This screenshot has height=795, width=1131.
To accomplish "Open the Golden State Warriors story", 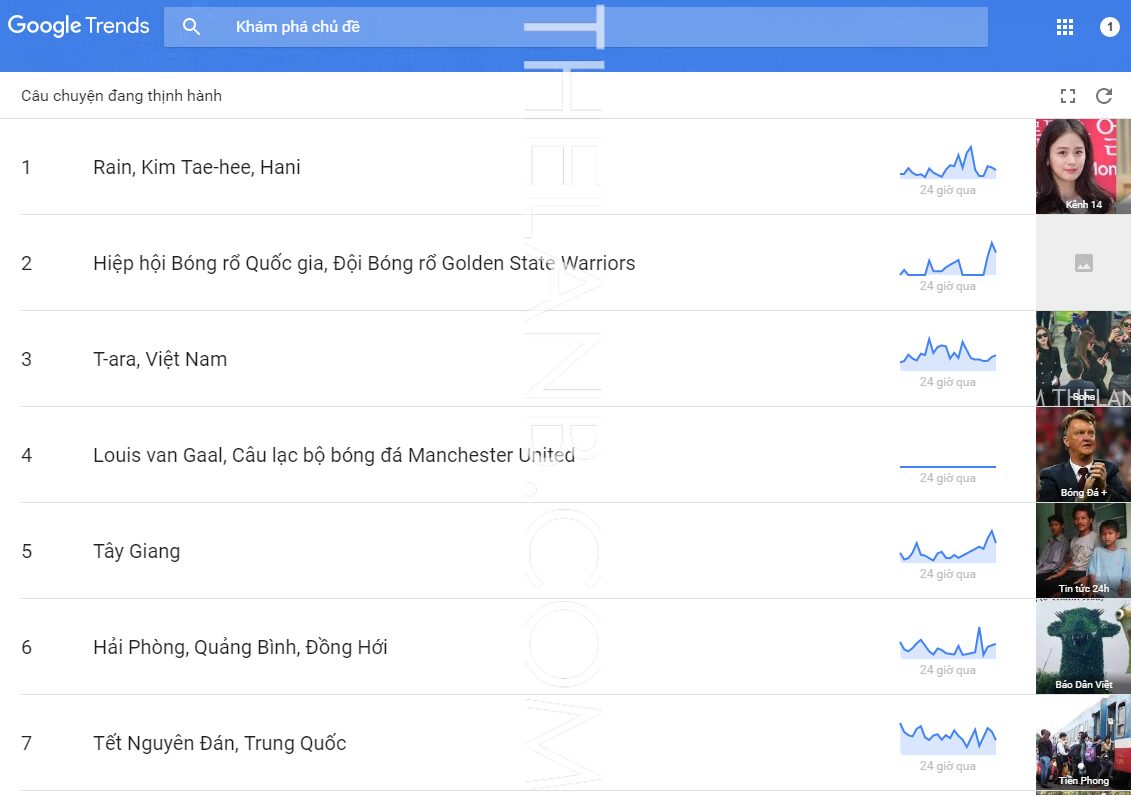I will (364, 263).
